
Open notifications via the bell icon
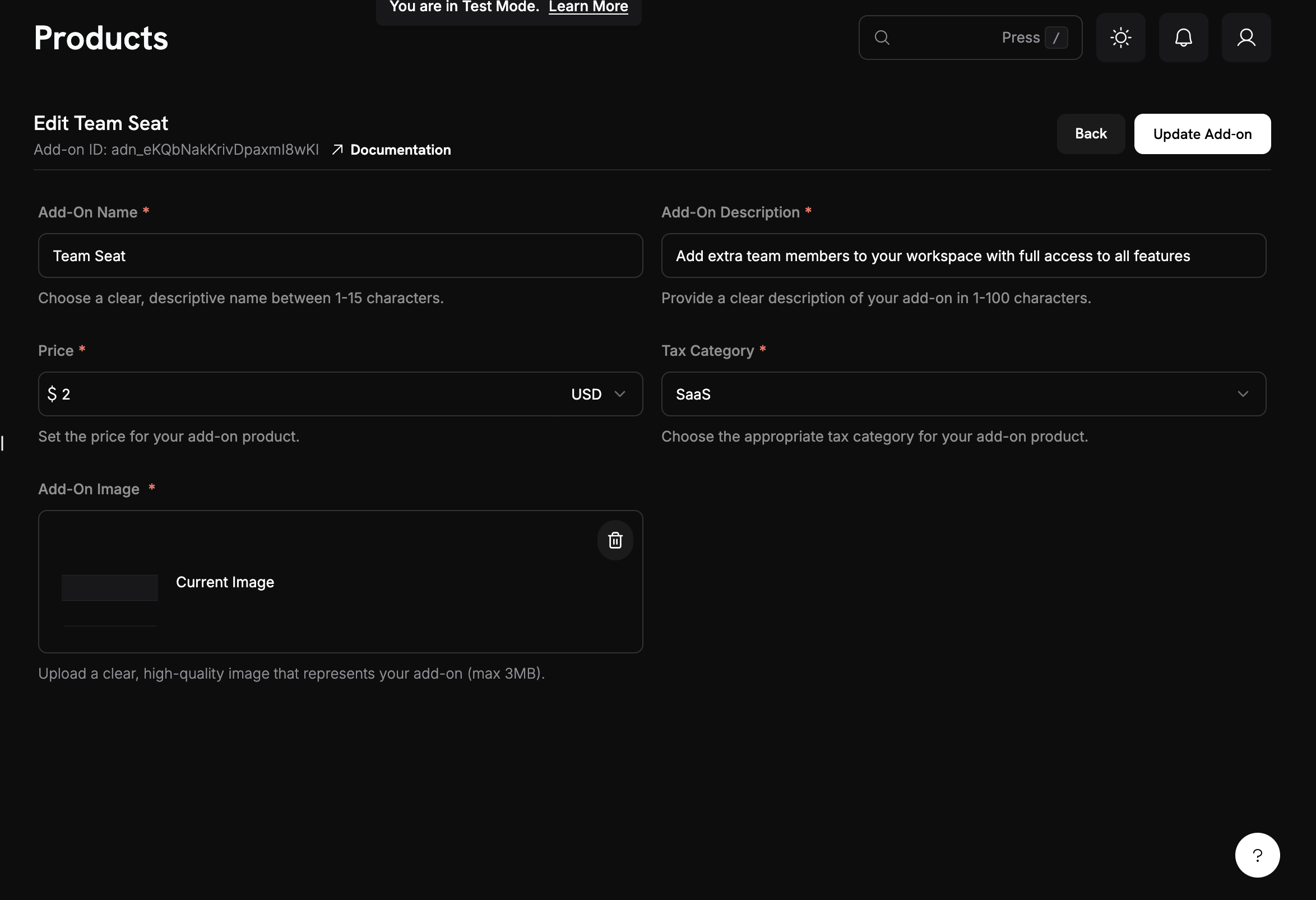pos(1184,38)
